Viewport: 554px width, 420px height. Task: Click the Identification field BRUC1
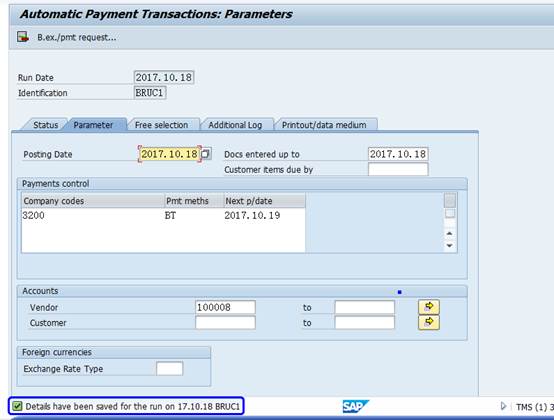[150, 93]
